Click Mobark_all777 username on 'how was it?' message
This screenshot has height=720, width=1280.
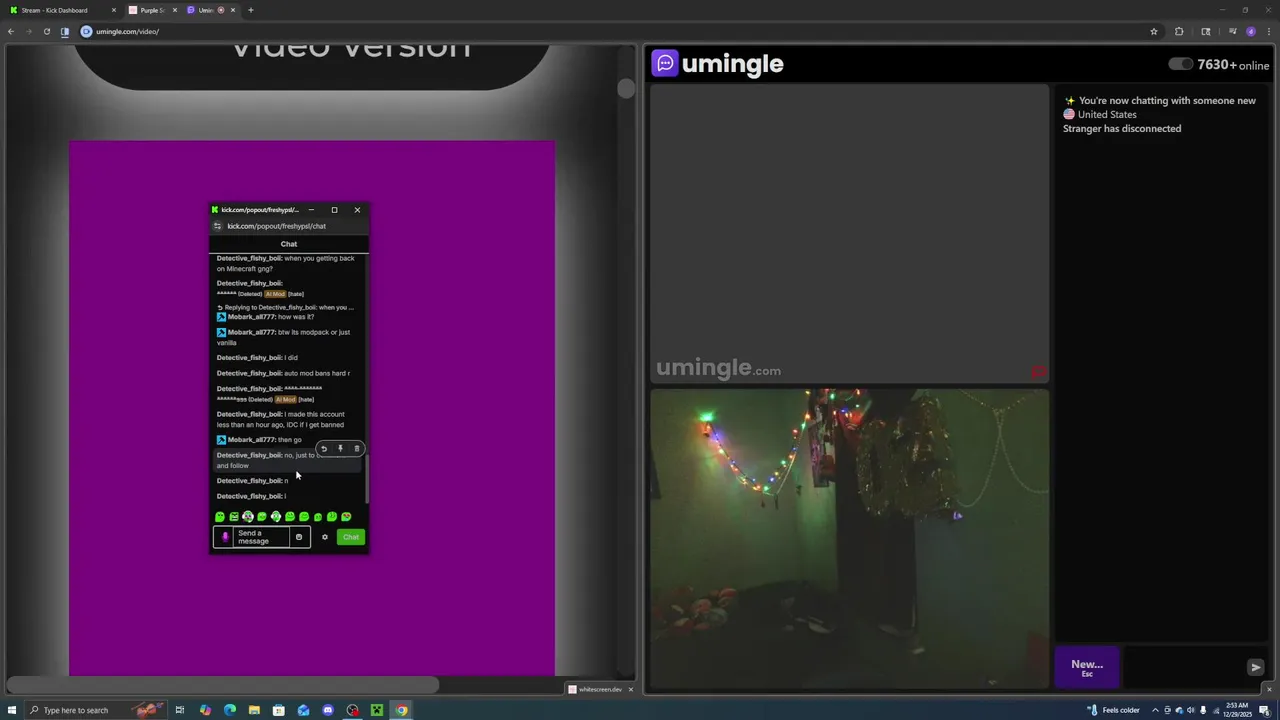[x=251, y=317]
